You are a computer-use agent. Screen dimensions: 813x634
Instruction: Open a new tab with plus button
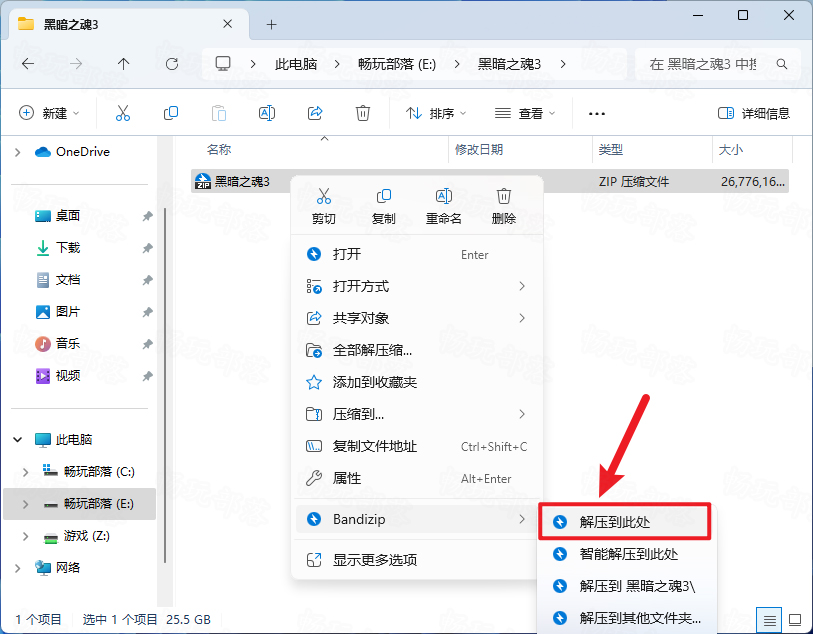[271, 24]
